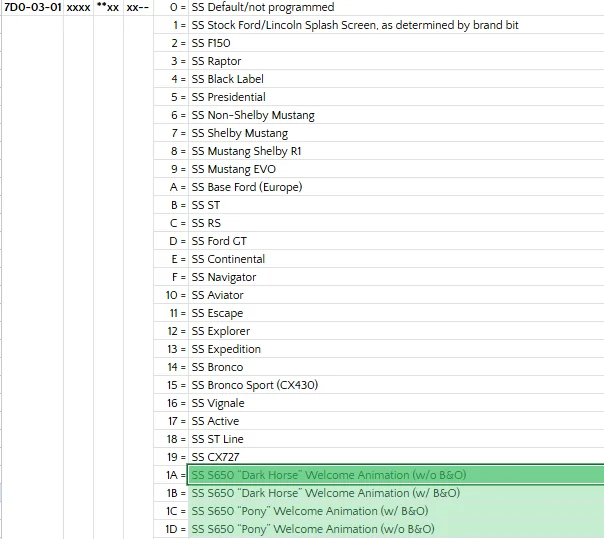The width and height of the screenshot is (604, 539).
Task: Select the "SS Aviator" cell
Action: pos(396,295)
